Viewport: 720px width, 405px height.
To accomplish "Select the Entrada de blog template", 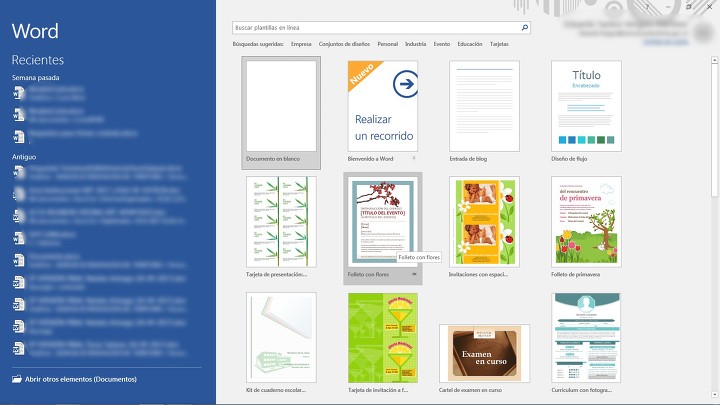I will tap(484, 102).
